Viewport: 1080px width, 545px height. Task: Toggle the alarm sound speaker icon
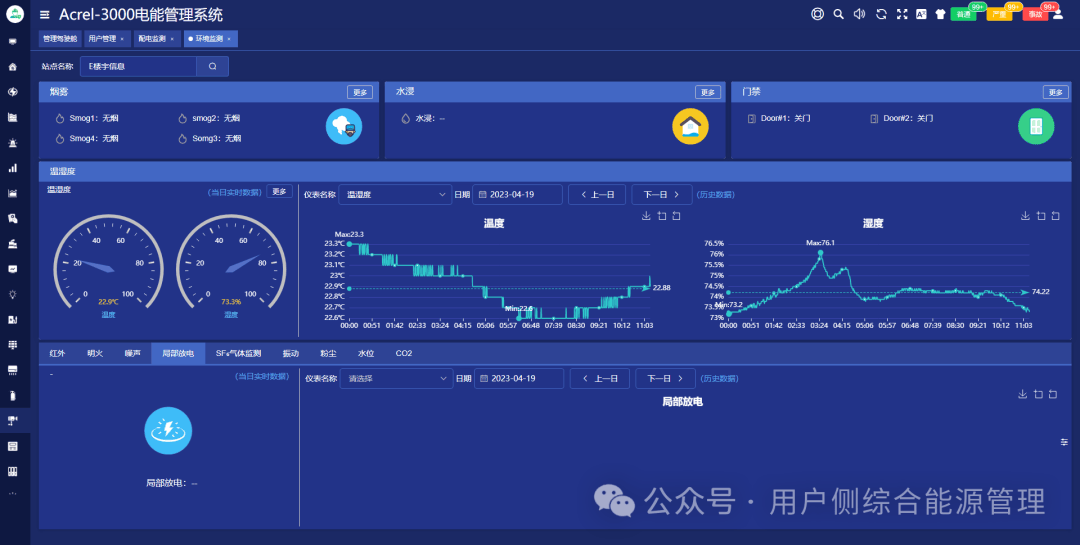(x=860, y=14)
